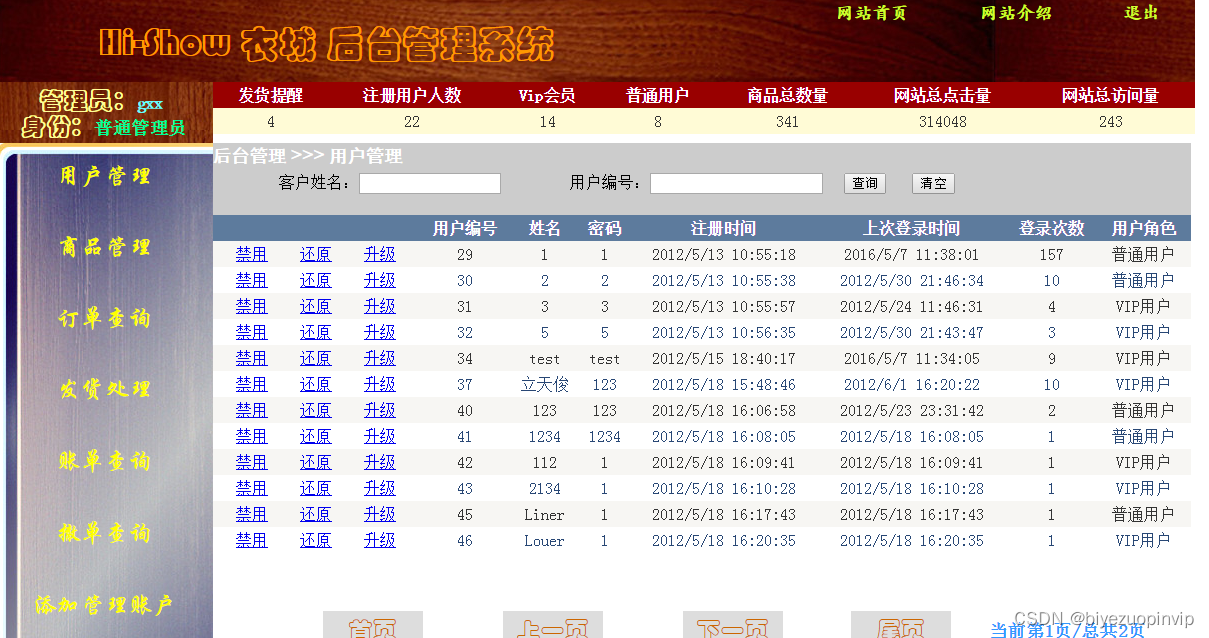
Task: Click 升级 for user 45 Liner
Action: coord(380,514)
